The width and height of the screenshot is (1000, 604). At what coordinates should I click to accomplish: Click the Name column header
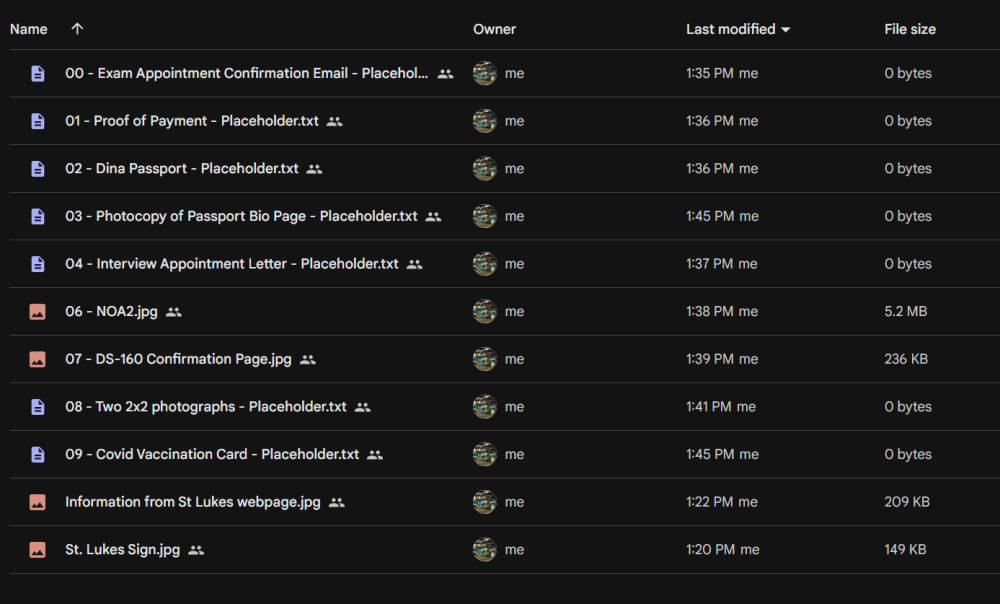[29, 29]
